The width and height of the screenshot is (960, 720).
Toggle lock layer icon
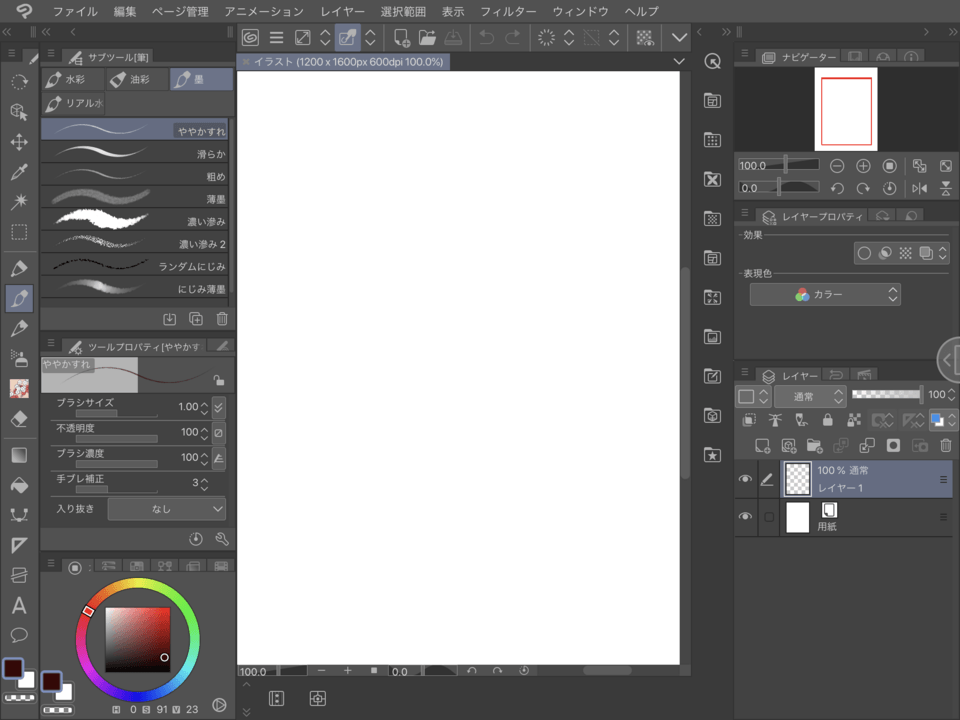click(x=828, y=419)
